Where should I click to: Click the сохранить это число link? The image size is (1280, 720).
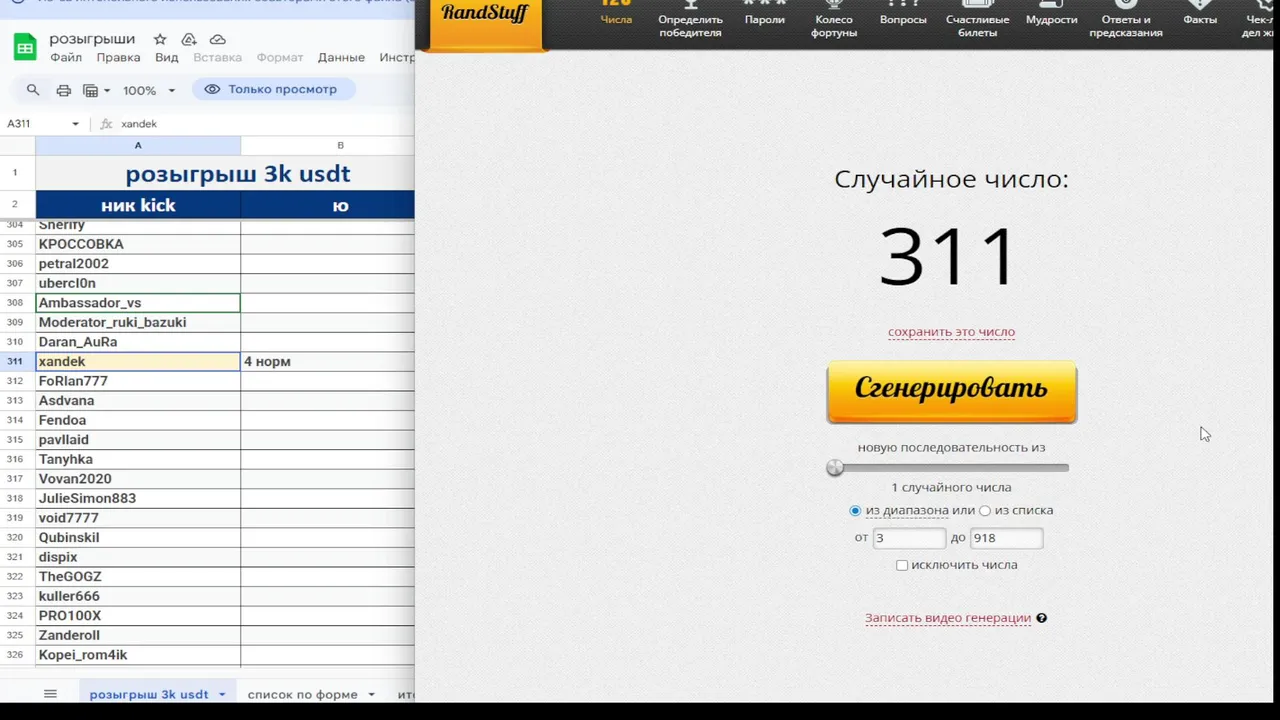(951, 332)
